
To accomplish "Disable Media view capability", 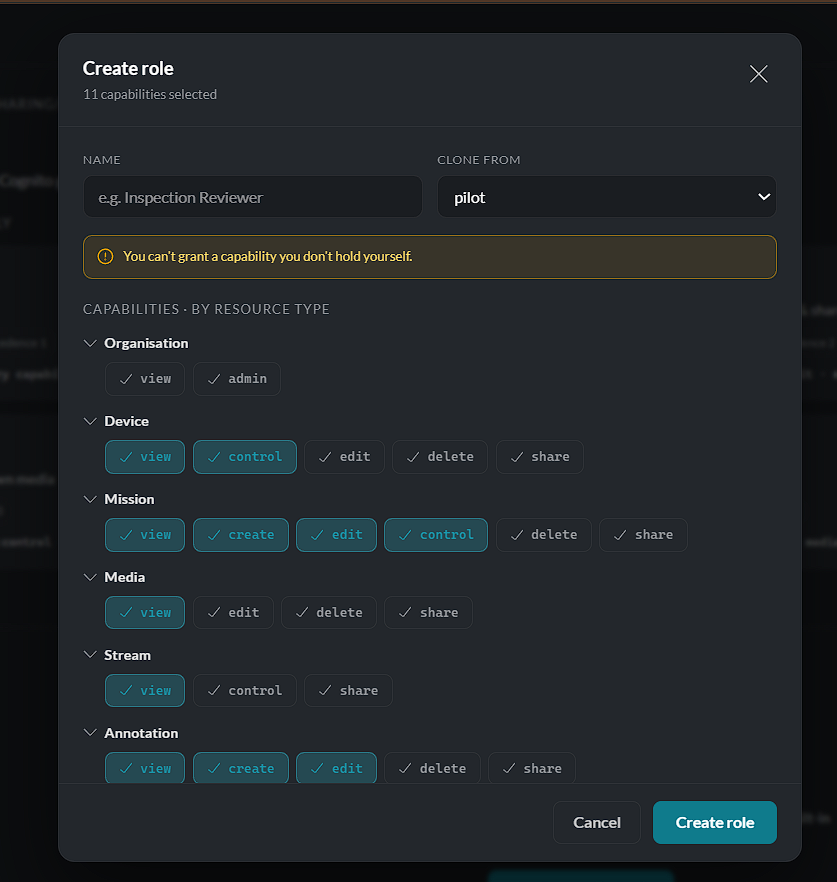I will tap(145, 613).
